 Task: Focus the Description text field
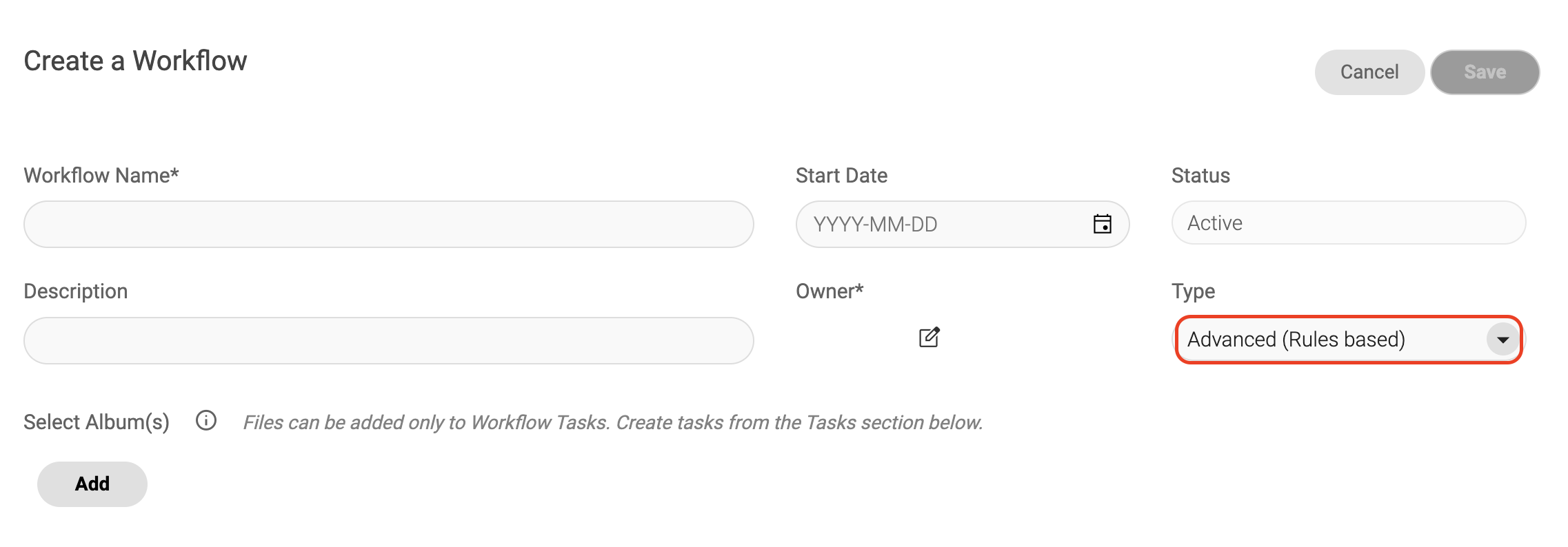point(388,340)
